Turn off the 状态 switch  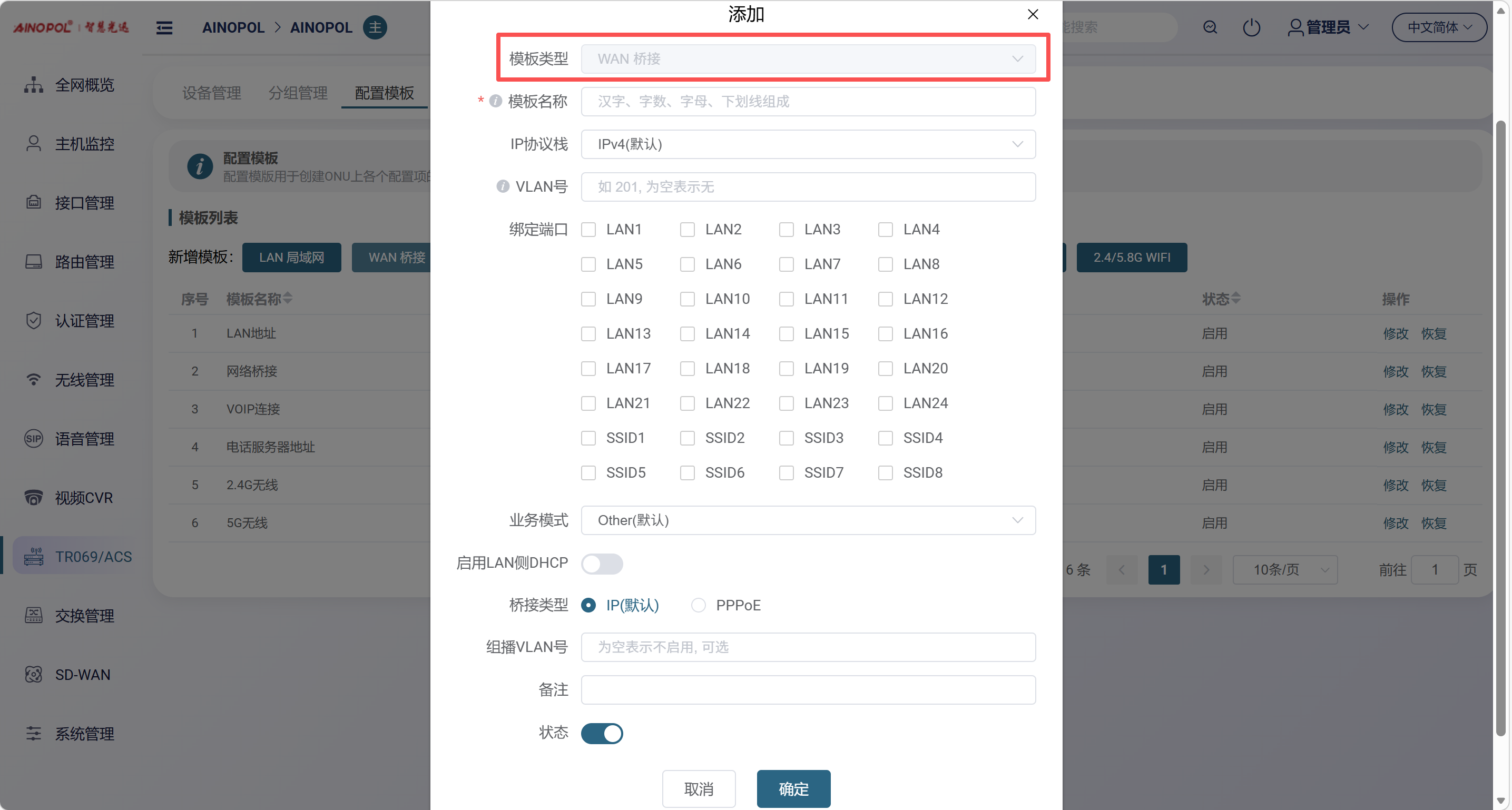602,733
